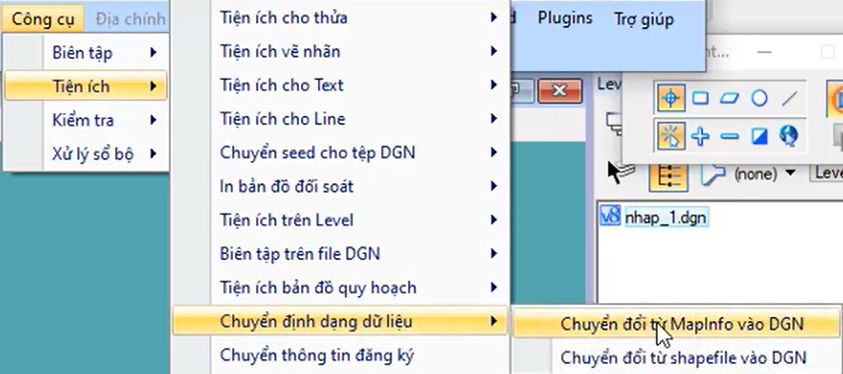Switch to Subtract selection mode minus icon
The width and height of the screenshot is (843, 374).
click(729, 136)
